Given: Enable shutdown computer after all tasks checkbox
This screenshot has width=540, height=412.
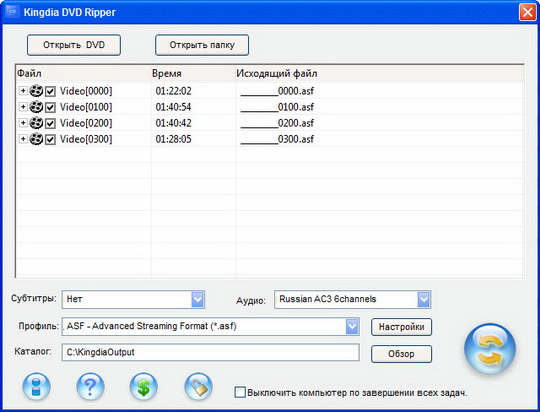Looking at the screenshot, I should click(240, 392).
